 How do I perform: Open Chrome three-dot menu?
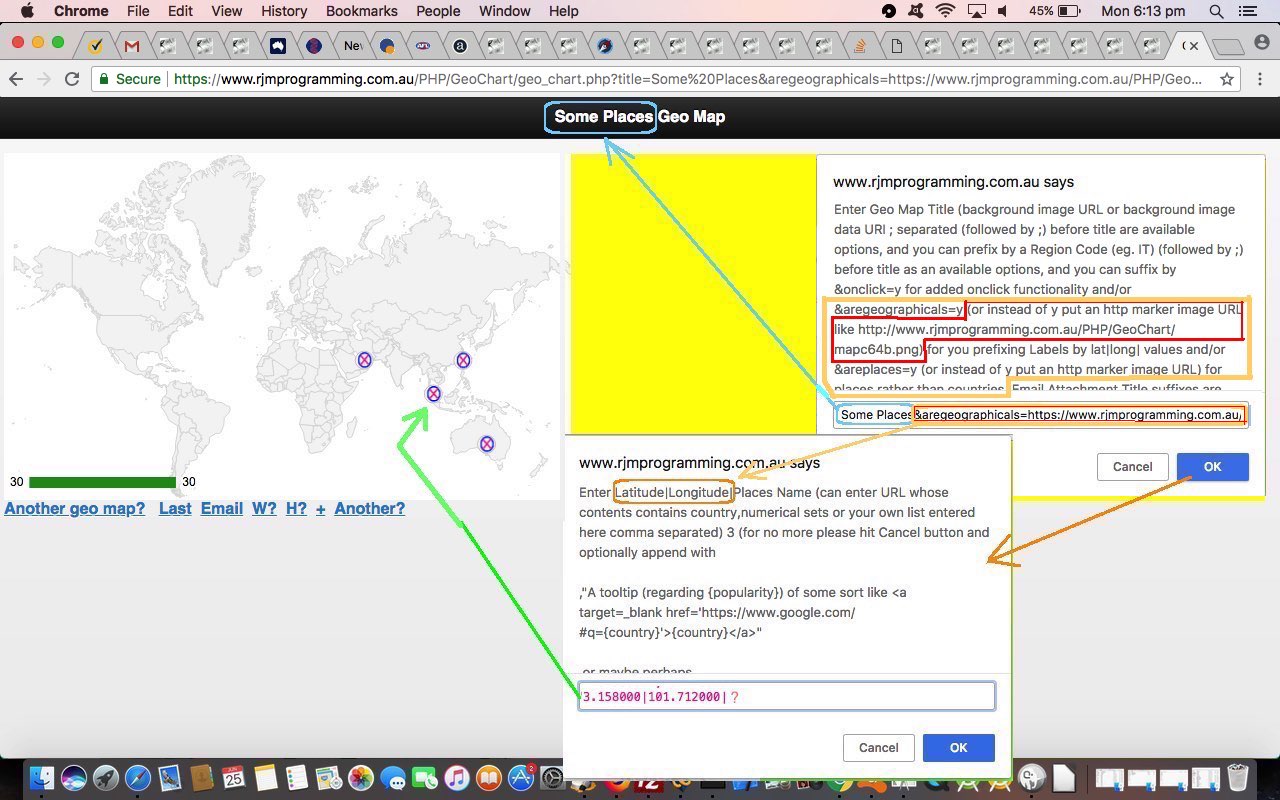pyautogui.click(x=1260, y=79)
